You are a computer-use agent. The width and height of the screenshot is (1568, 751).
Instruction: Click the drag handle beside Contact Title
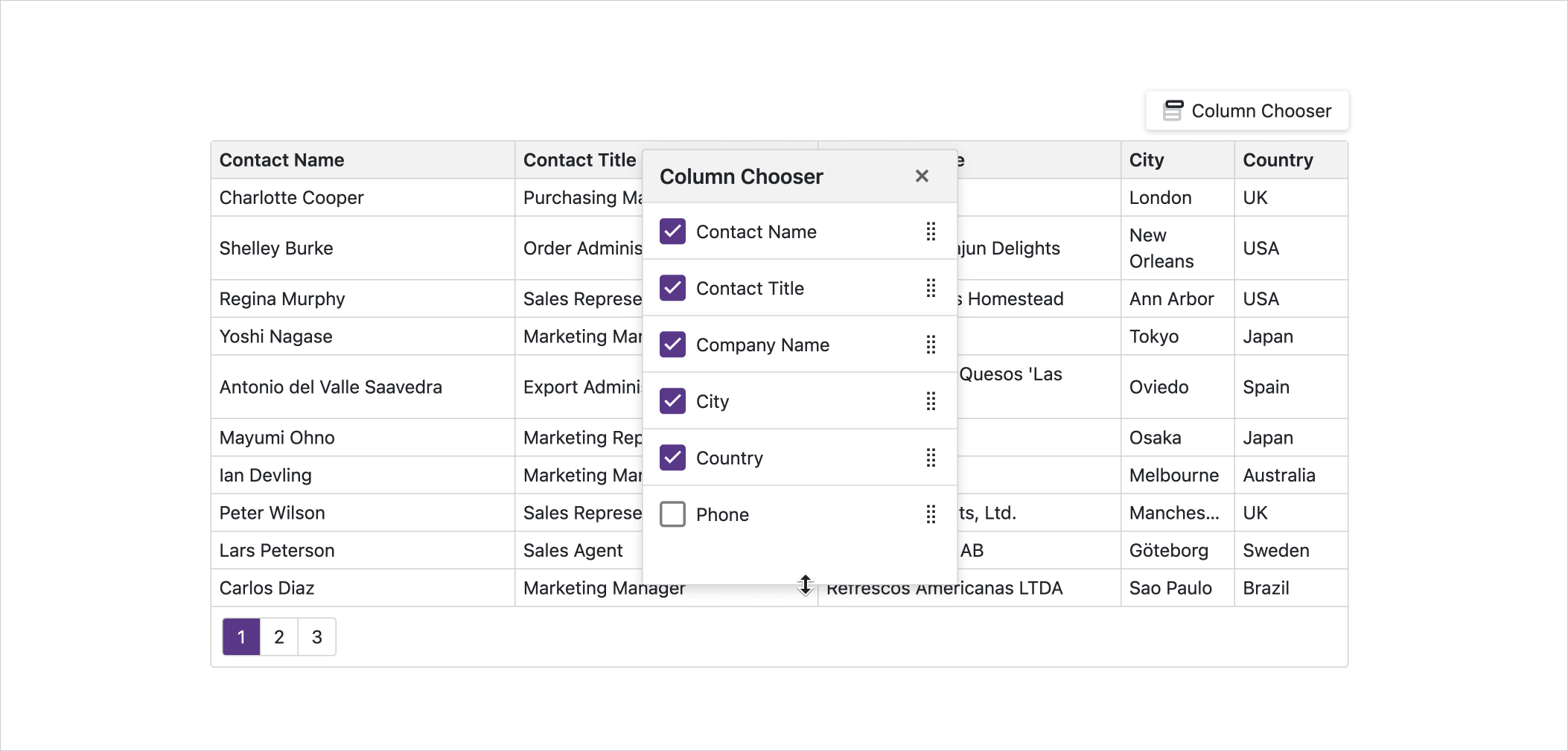click(931, 288)
